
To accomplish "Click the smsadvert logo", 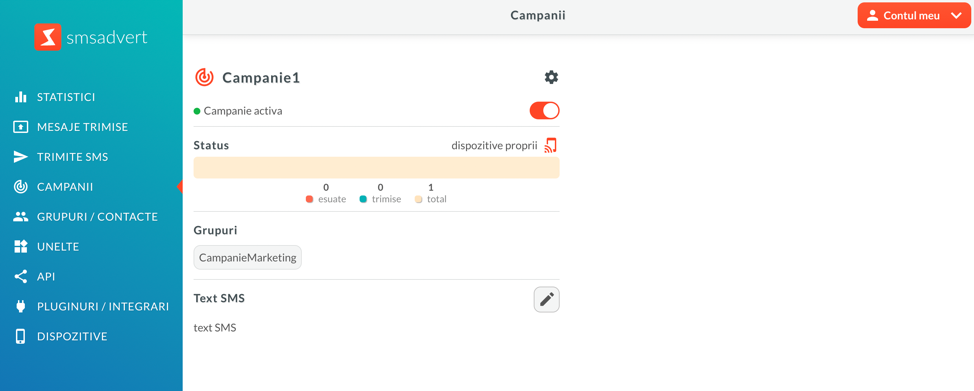I will point(91,37).
